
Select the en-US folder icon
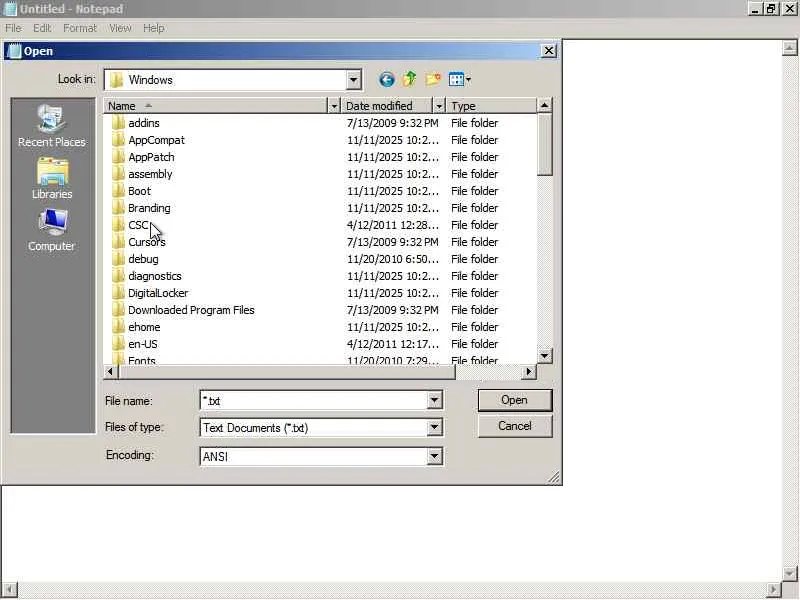click(x=118, y=344)
